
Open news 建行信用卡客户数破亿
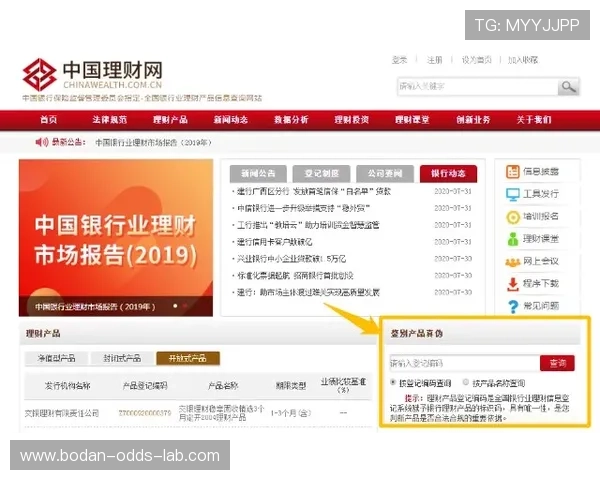click(x=274, y=242)
